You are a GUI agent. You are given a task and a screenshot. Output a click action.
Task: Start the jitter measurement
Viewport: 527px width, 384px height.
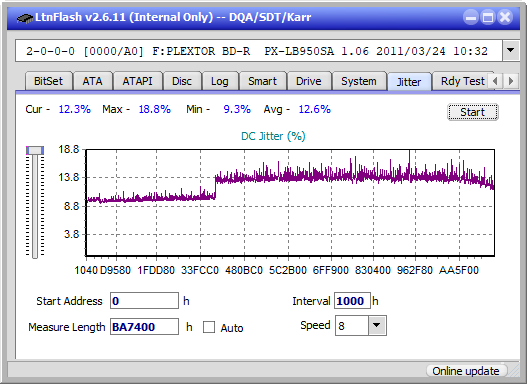click(x=473, y=112)
